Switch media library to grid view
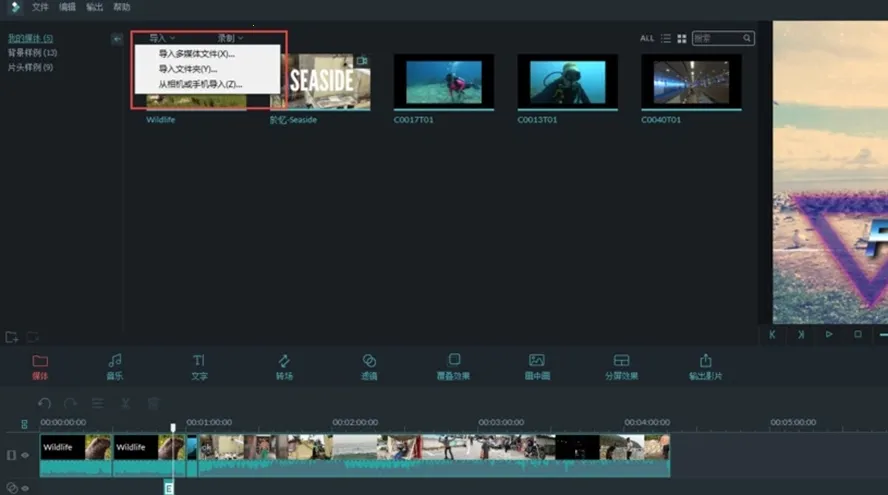This screenshot has height=495, width=888. pyautogui.click(x=682, y=38)
